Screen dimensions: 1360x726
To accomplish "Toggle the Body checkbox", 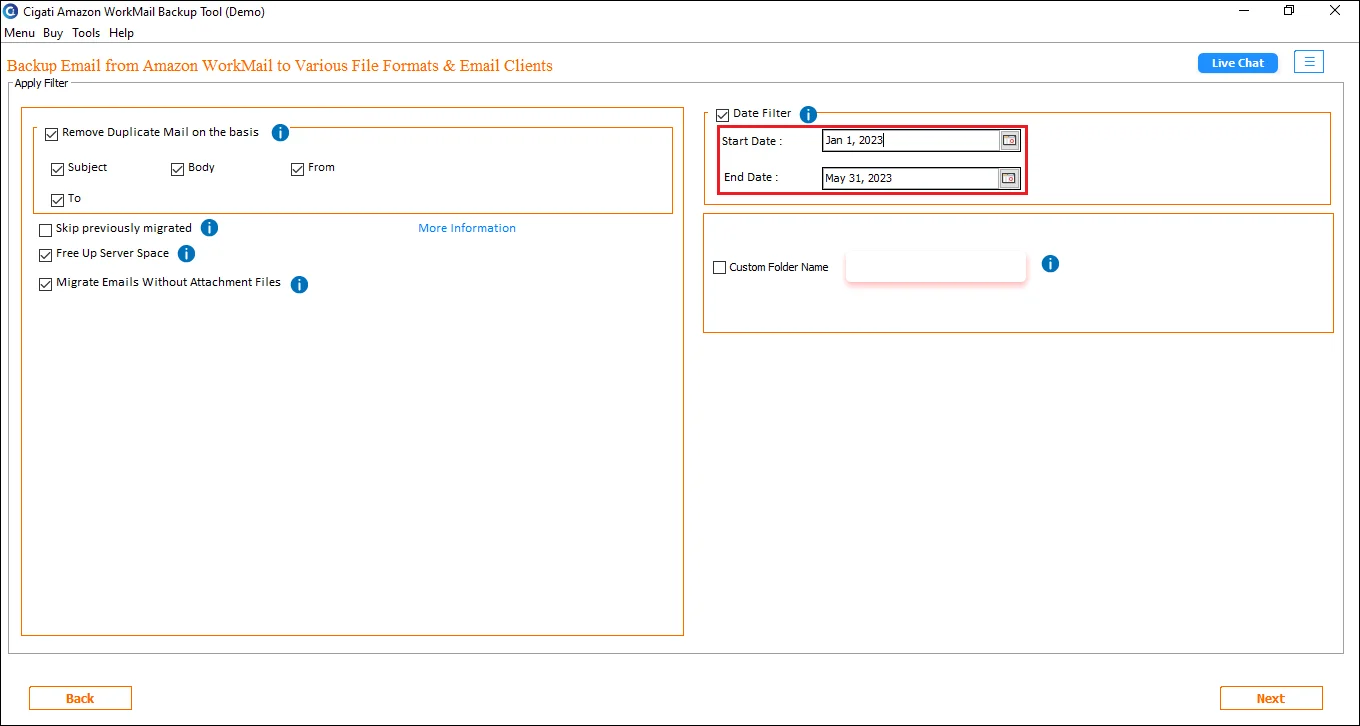I will (x=178, y=169).
